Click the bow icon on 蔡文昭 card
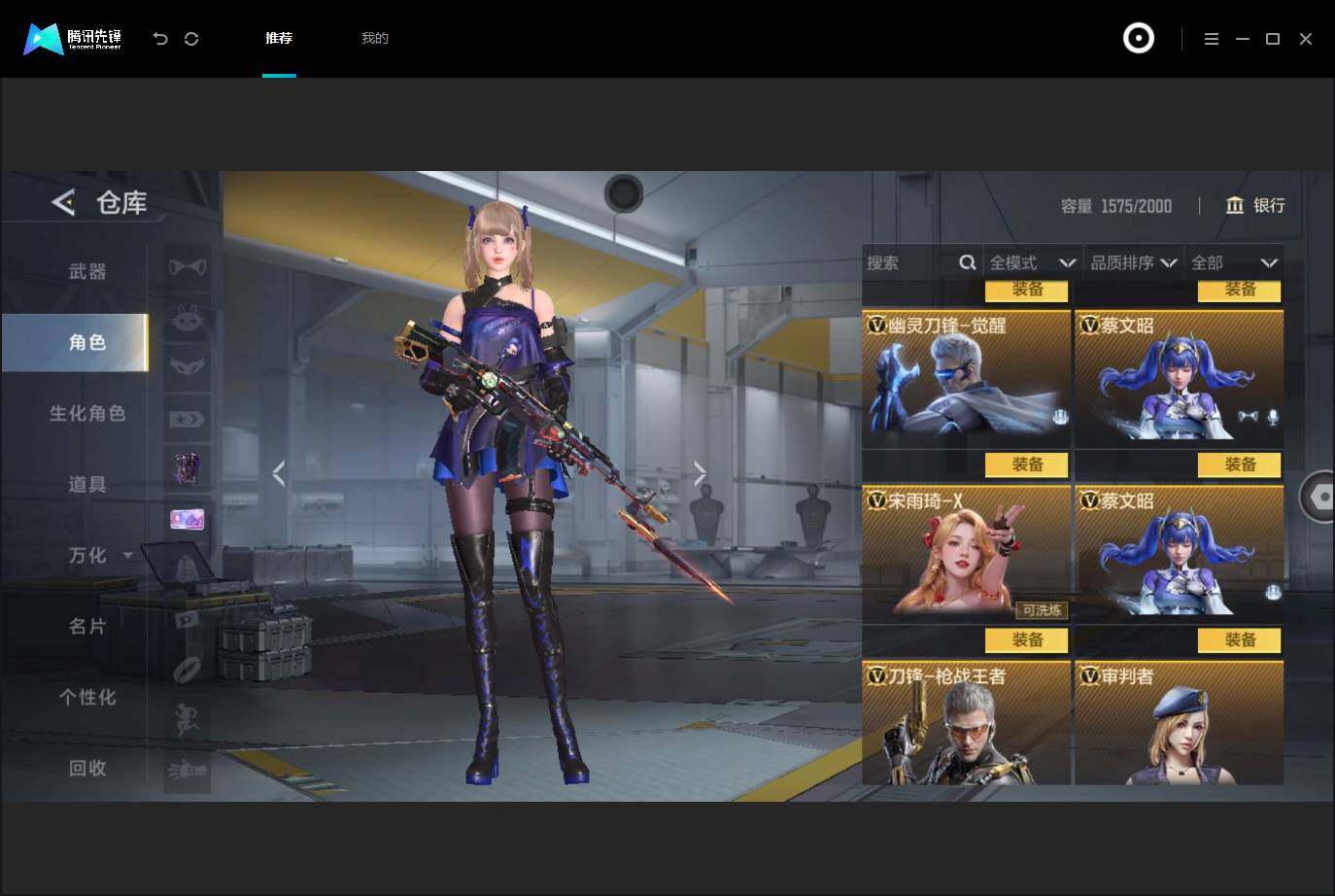Viewport: 1335px width, 896px height. (1248, 417)
